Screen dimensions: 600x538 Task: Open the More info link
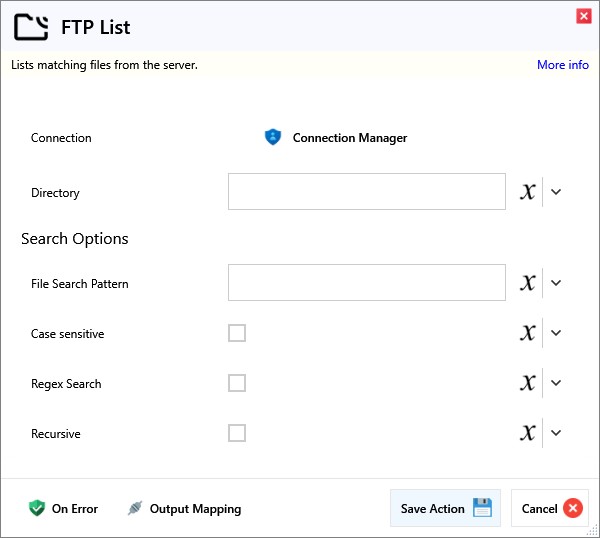(x=562, y=65)
